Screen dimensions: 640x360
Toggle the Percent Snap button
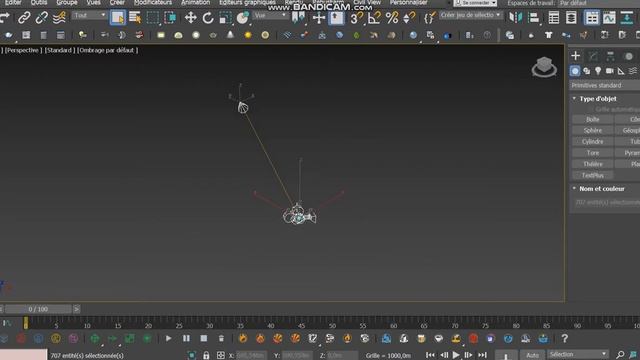(x=391, y=18)
